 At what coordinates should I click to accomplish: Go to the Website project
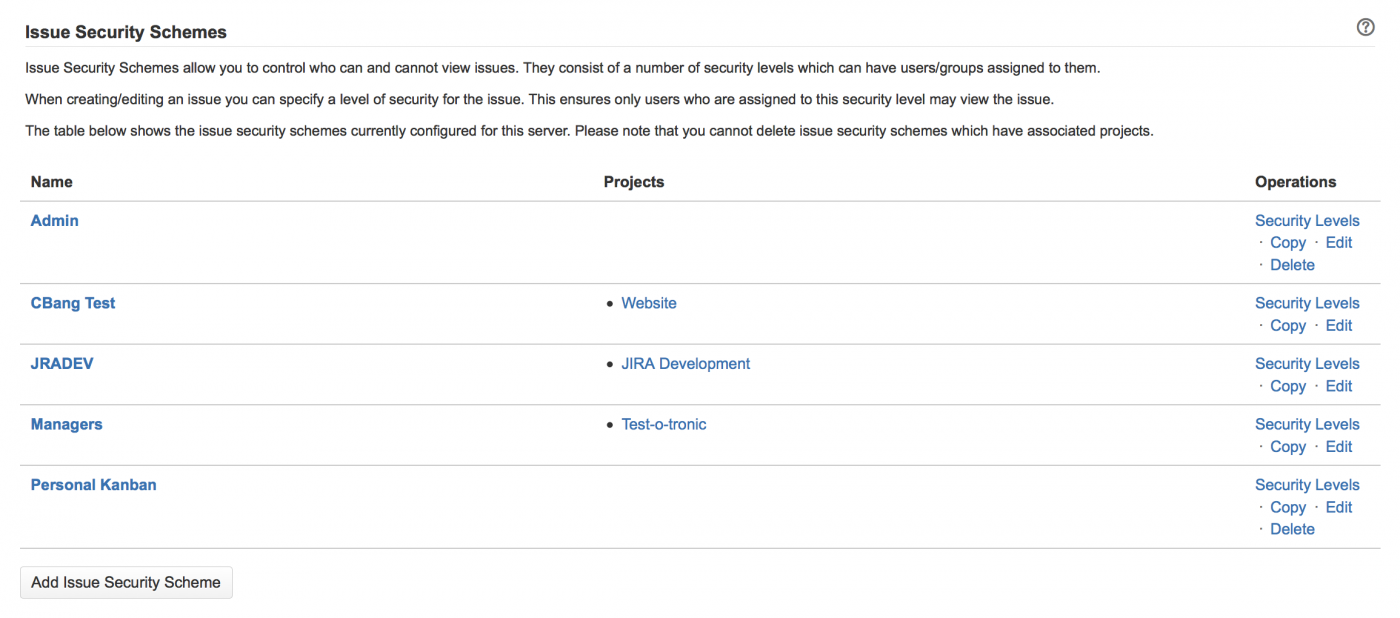click(648, 303)
